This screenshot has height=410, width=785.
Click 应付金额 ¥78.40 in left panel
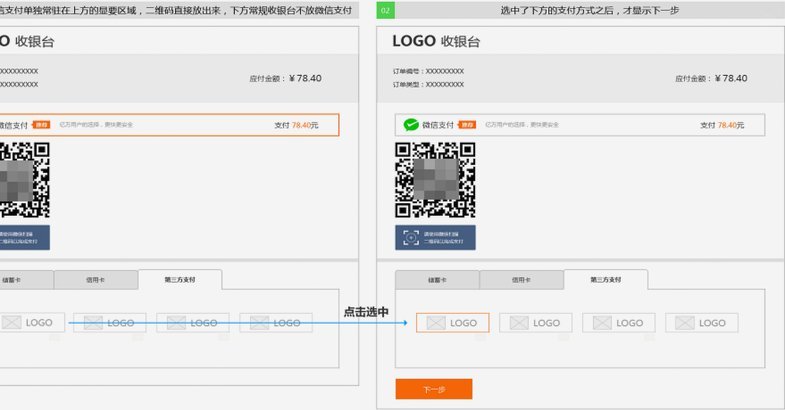pos(285,78)
